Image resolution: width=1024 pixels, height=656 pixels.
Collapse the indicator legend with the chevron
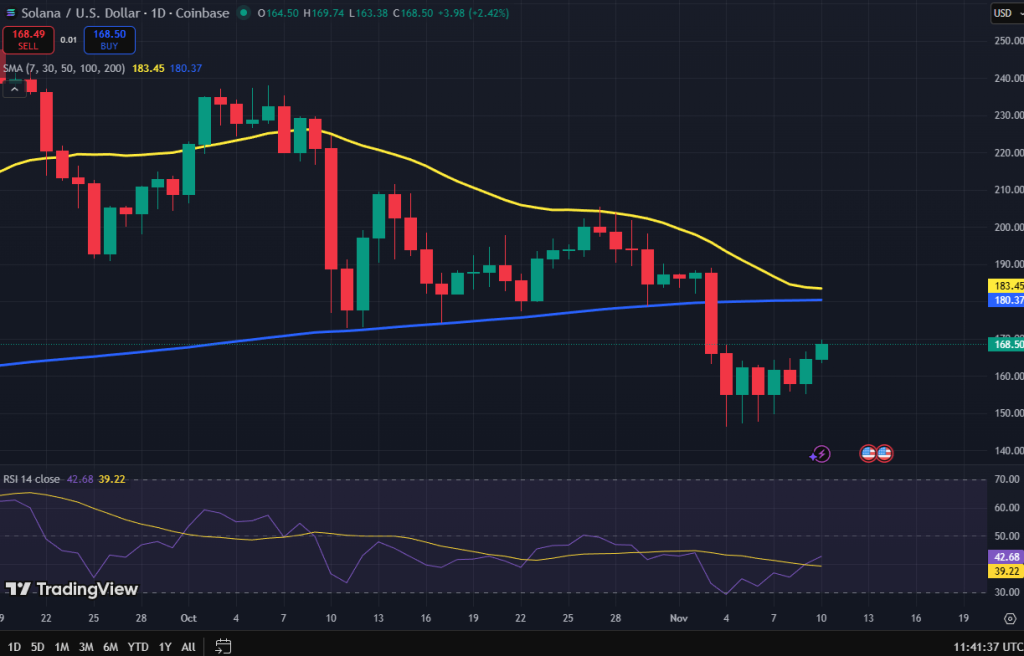[x=14, y=90]
